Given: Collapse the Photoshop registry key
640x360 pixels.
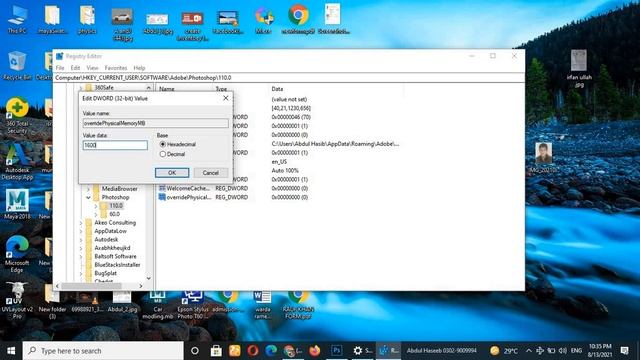Looking at the screenshot, I should [88, 197].
